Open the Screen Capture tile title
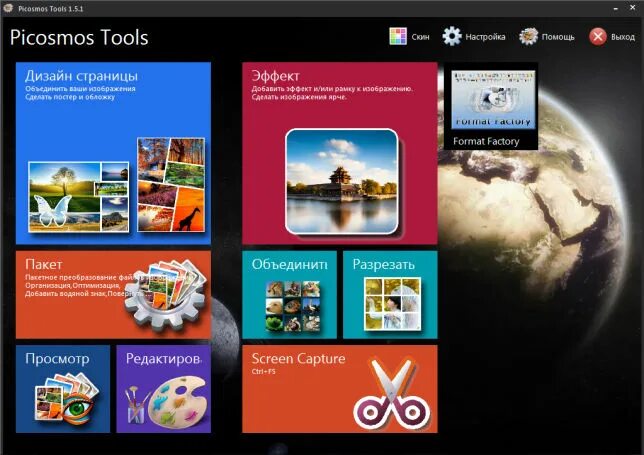The height and width of the screenshot is (455, 644). point(299,358)
